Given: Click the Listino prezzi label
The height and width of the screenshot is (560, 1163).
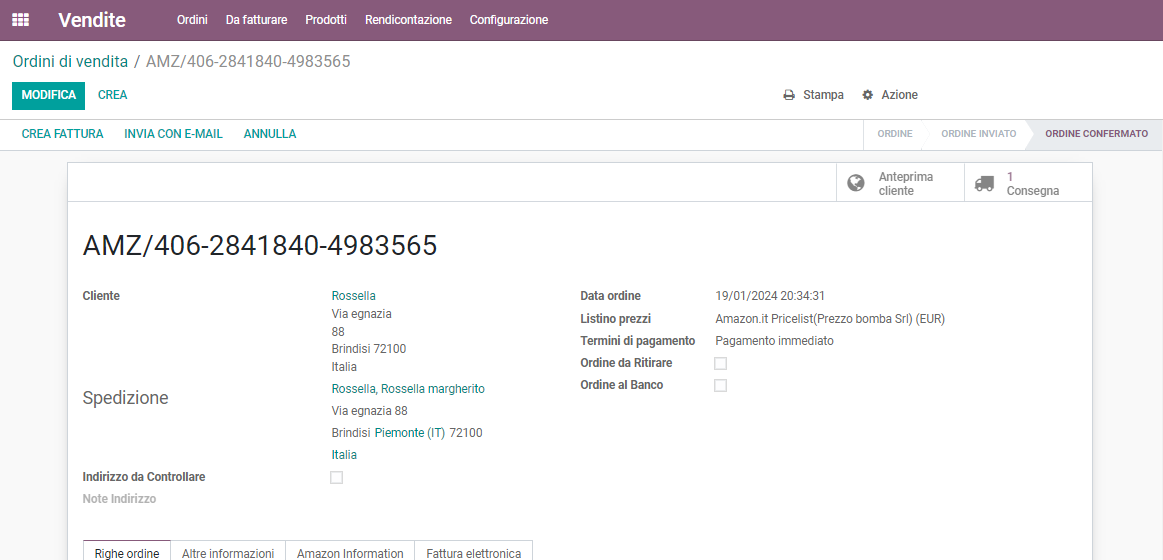Looking at the screenshot, I should click(616, 319).
